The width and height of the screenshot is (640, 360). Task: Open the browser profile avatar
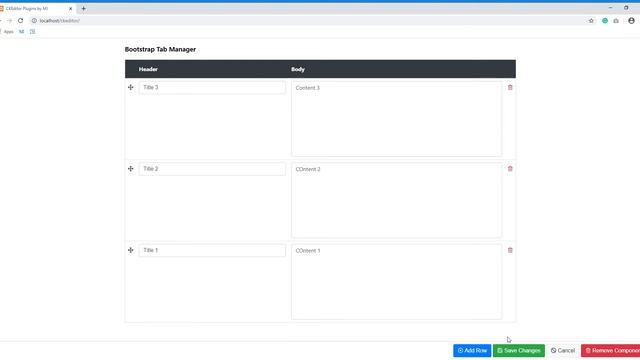(x=631, y=20)
